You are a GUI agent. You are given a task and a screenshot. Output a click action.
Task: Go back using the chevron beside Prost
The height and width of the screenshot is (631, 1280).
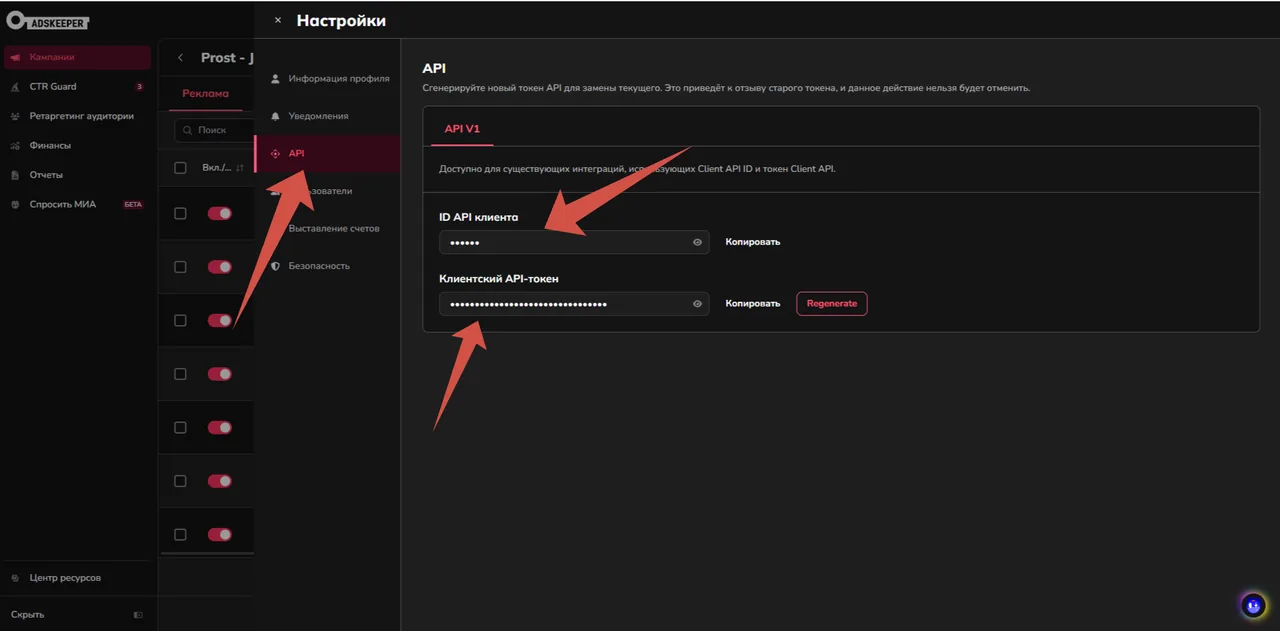[180, 58]
